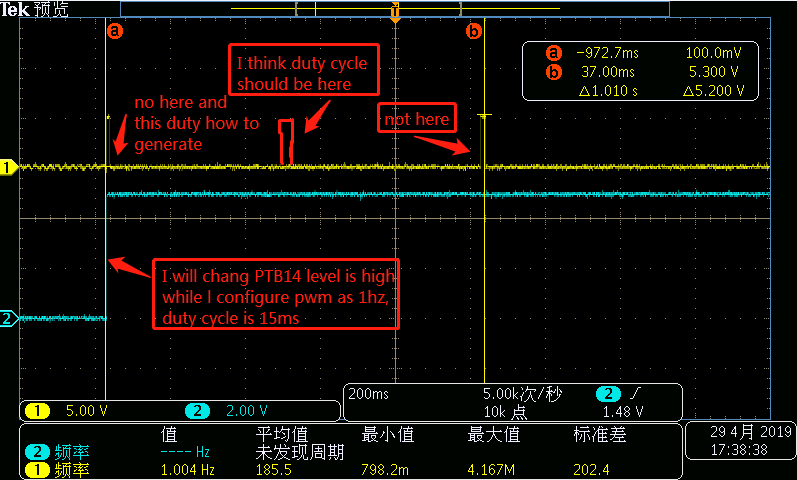797x480 pixels.
Task: Click channel 2 badge in measurement row
Action: tap(37, 452)
